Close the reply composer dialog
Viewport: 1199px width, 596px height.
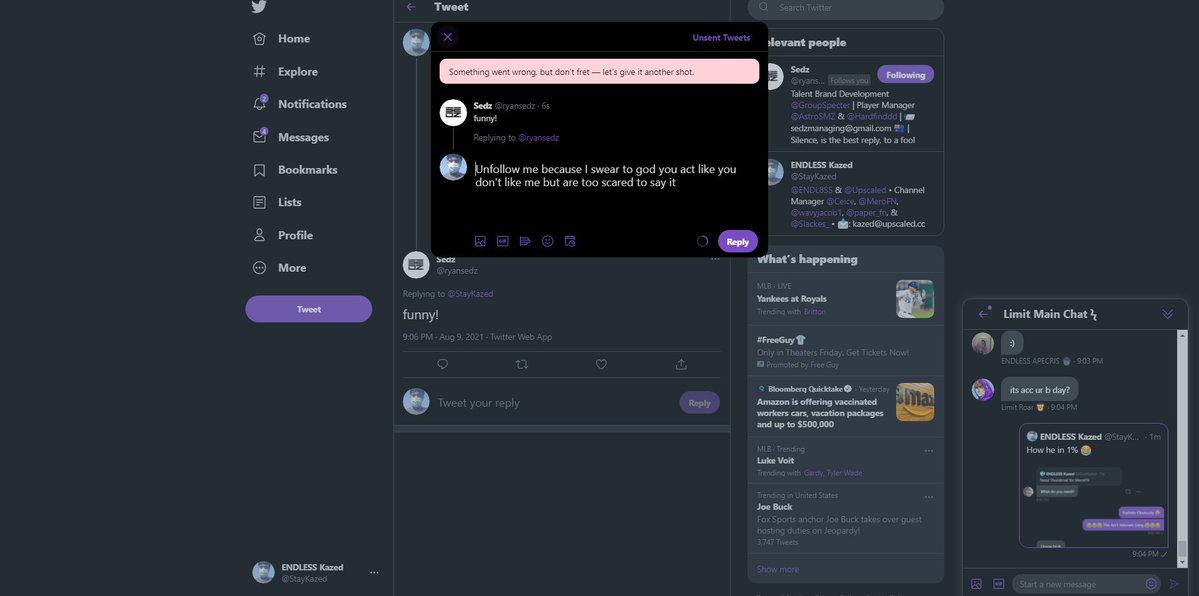pos(447,37)
